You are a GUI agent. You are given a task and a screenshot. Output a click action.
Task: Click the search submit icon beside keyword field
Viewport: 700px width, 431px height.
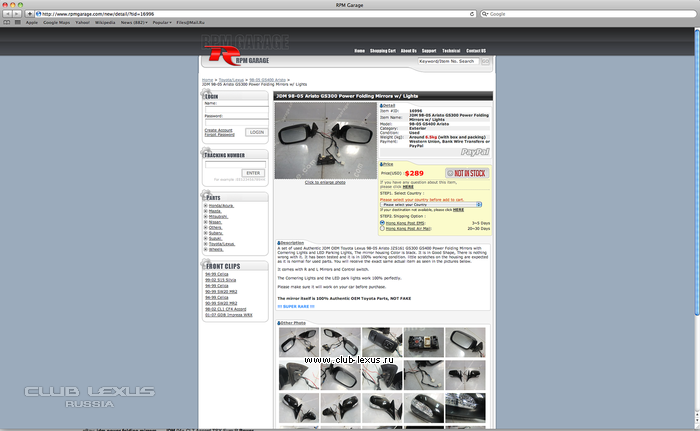486,61
